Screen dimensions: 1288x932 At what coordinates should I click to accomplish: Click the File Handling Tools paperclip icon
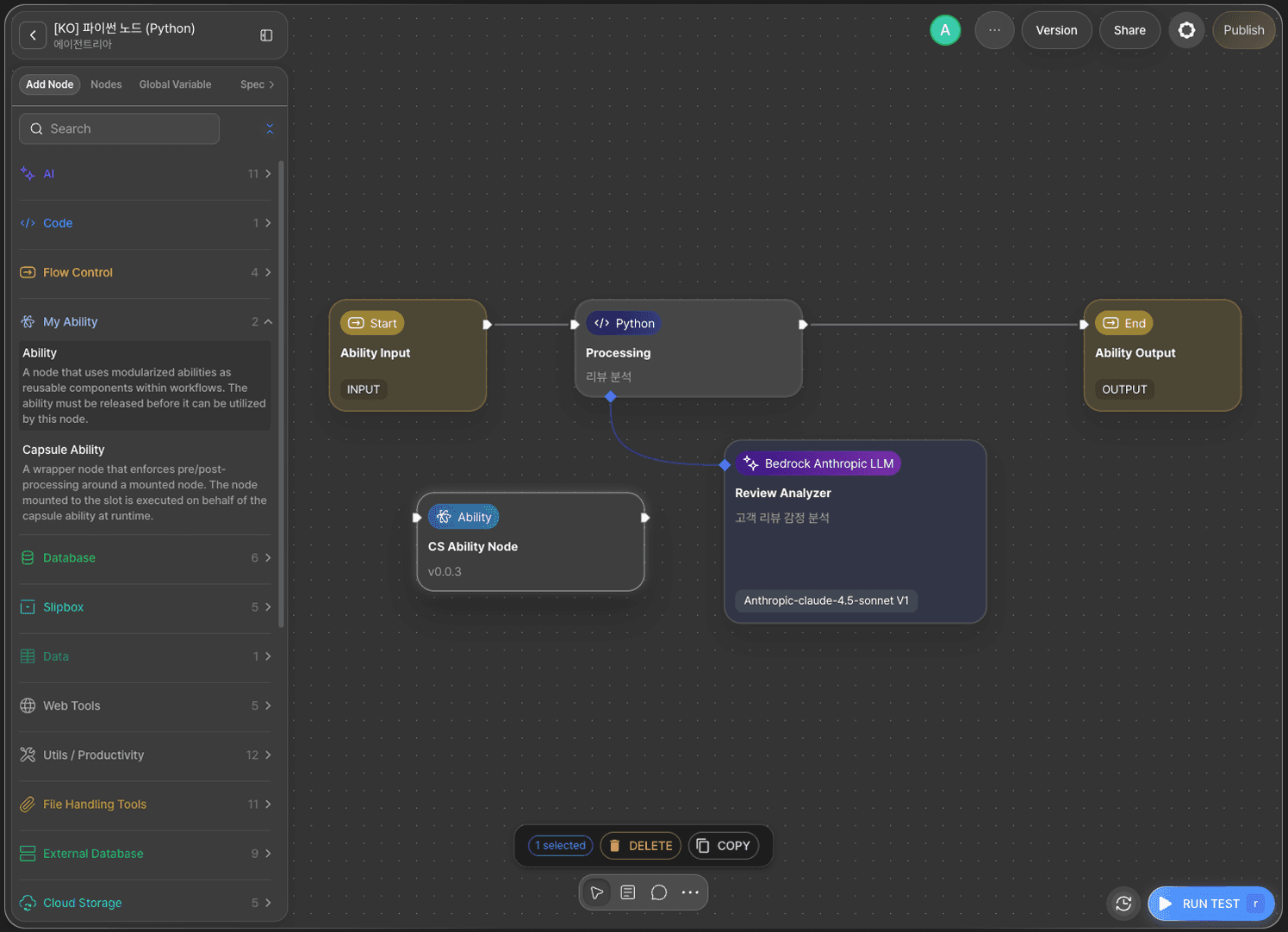(28, 805)
